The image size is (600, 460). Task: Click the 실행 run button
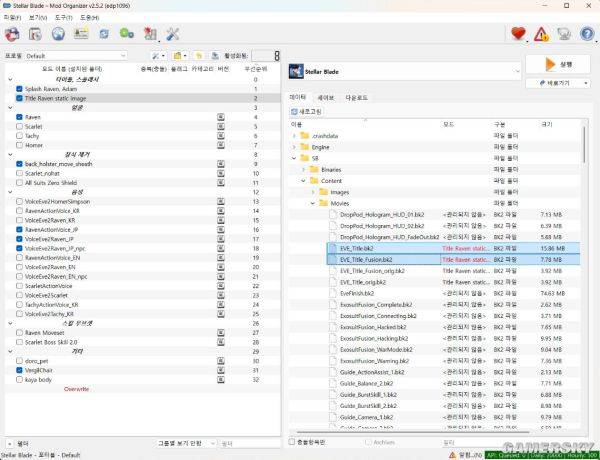point(558,64)
